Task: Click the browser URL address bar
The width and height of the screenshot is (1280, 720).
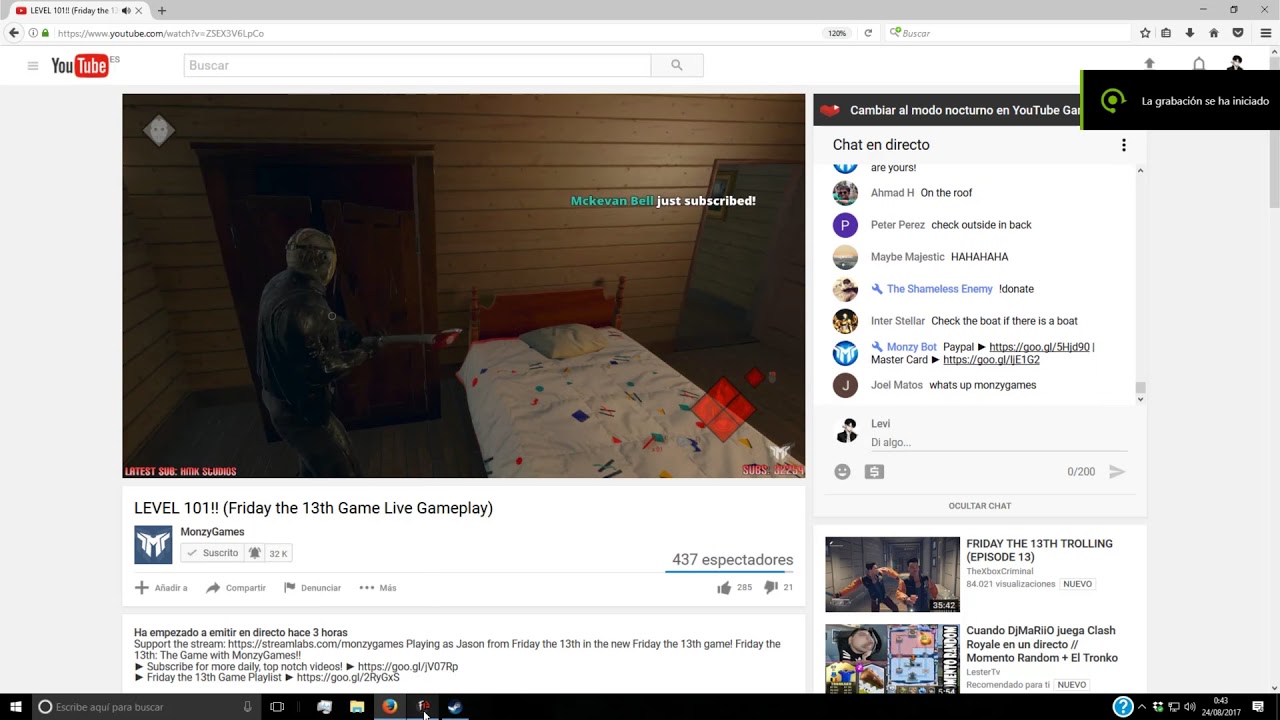Action: click(x=435, y=33)
